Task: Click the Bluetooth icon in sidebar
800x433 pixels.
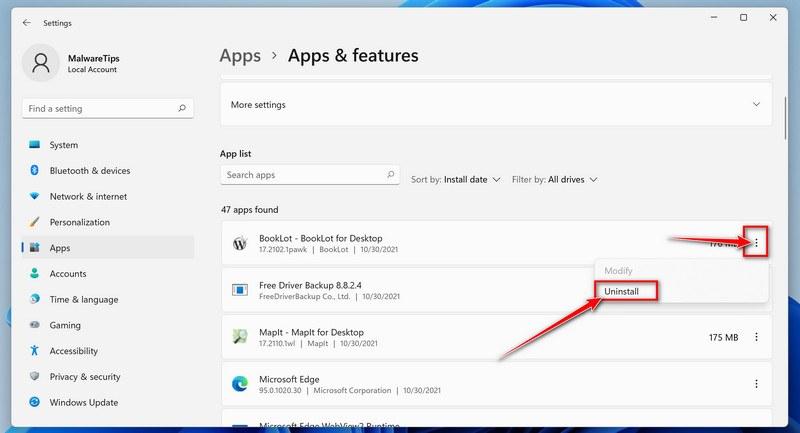Action: [x=34, y=170]
